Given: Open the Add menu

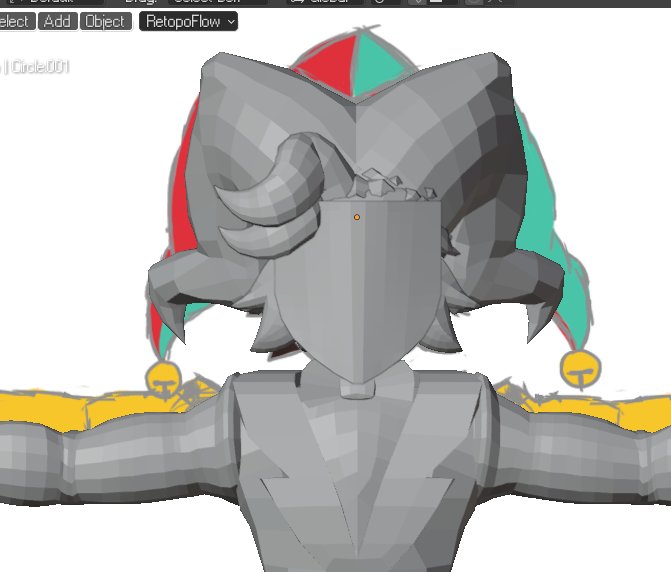Looking at the screenshot, I should [58, 21].
